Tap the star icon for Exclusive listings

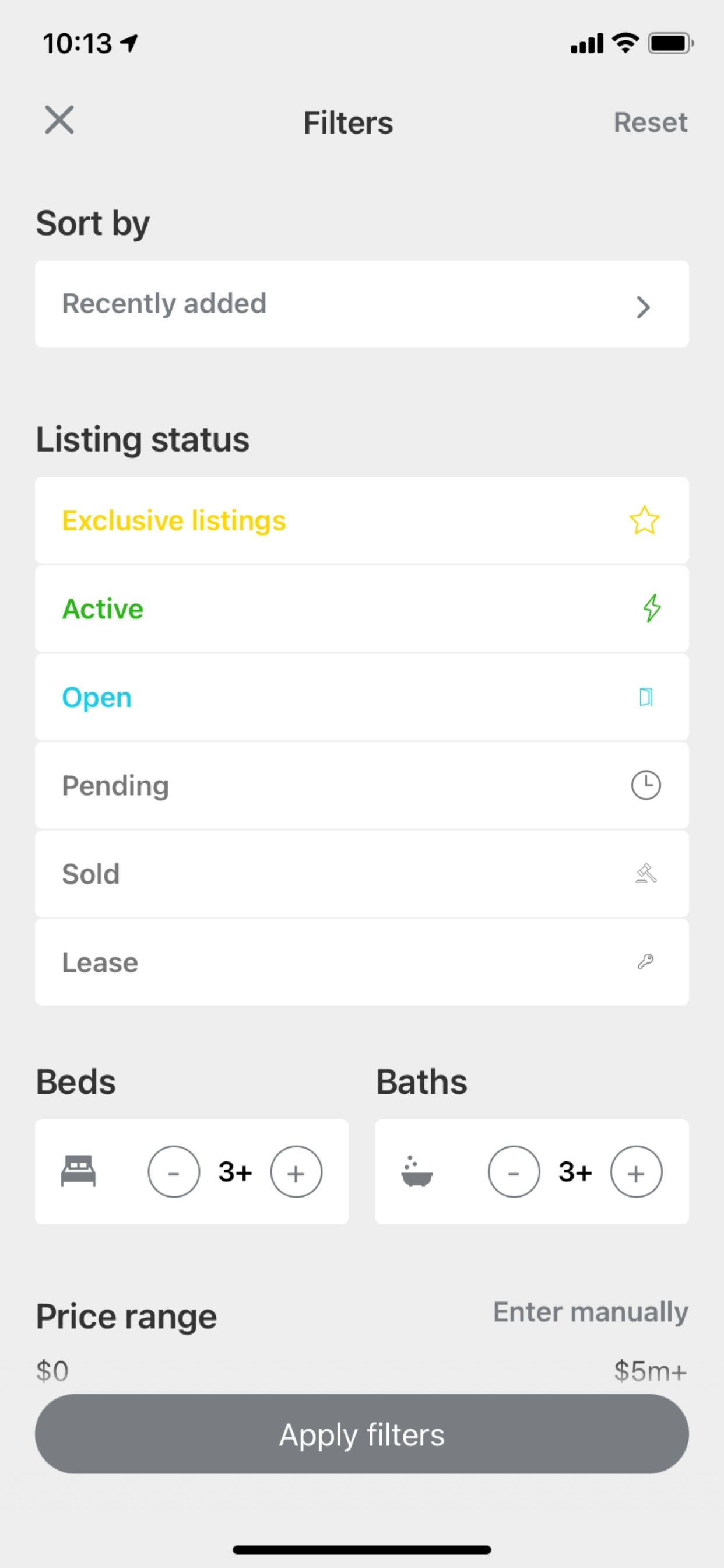click(x=644, y=520)
